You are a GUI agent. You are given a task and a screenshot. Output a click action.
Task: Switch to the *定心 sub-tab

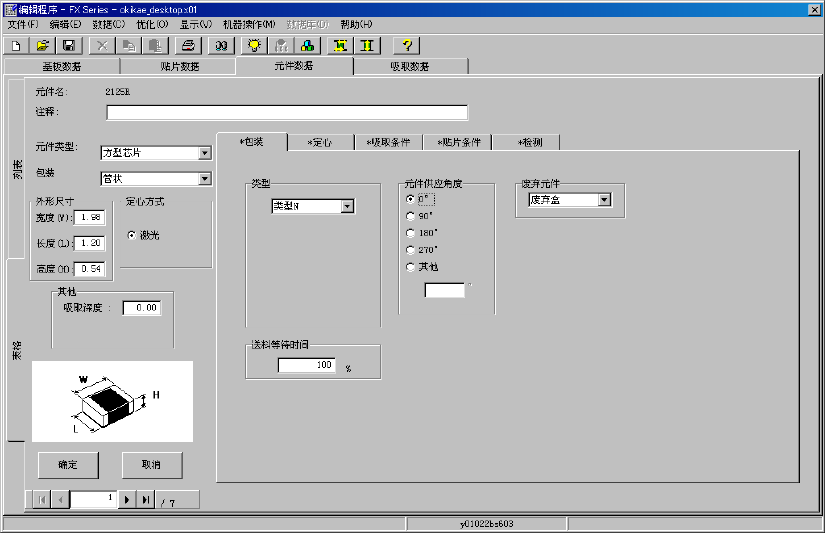coord(320,143)
